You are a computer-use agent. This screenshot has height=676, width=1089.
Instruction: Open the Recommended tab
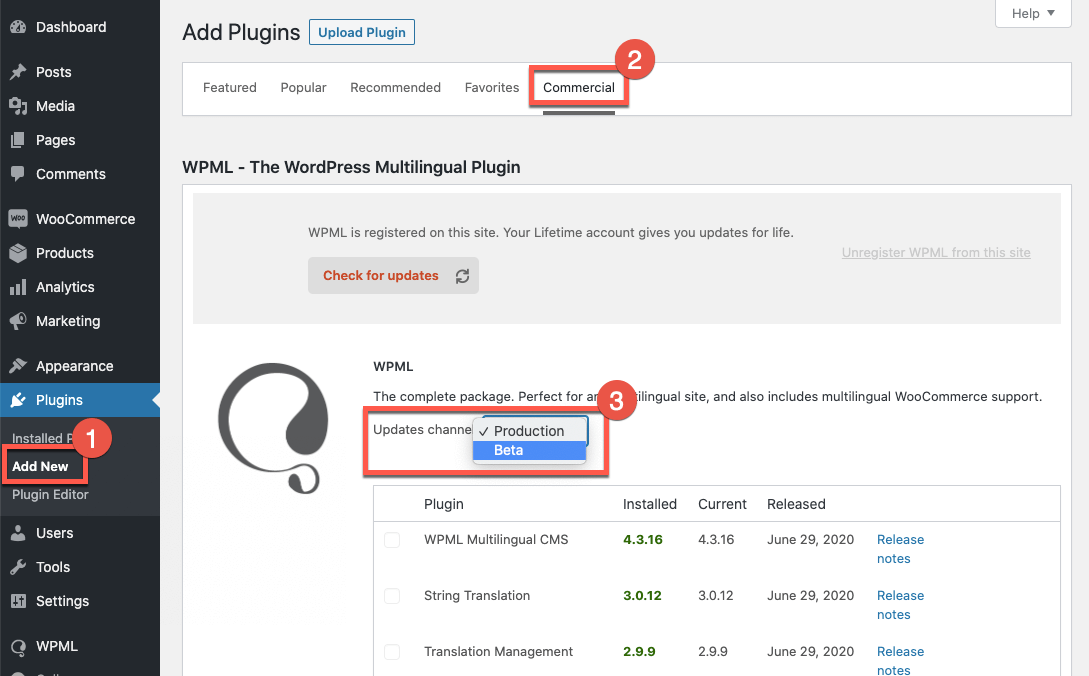click(x=395, y=88)
